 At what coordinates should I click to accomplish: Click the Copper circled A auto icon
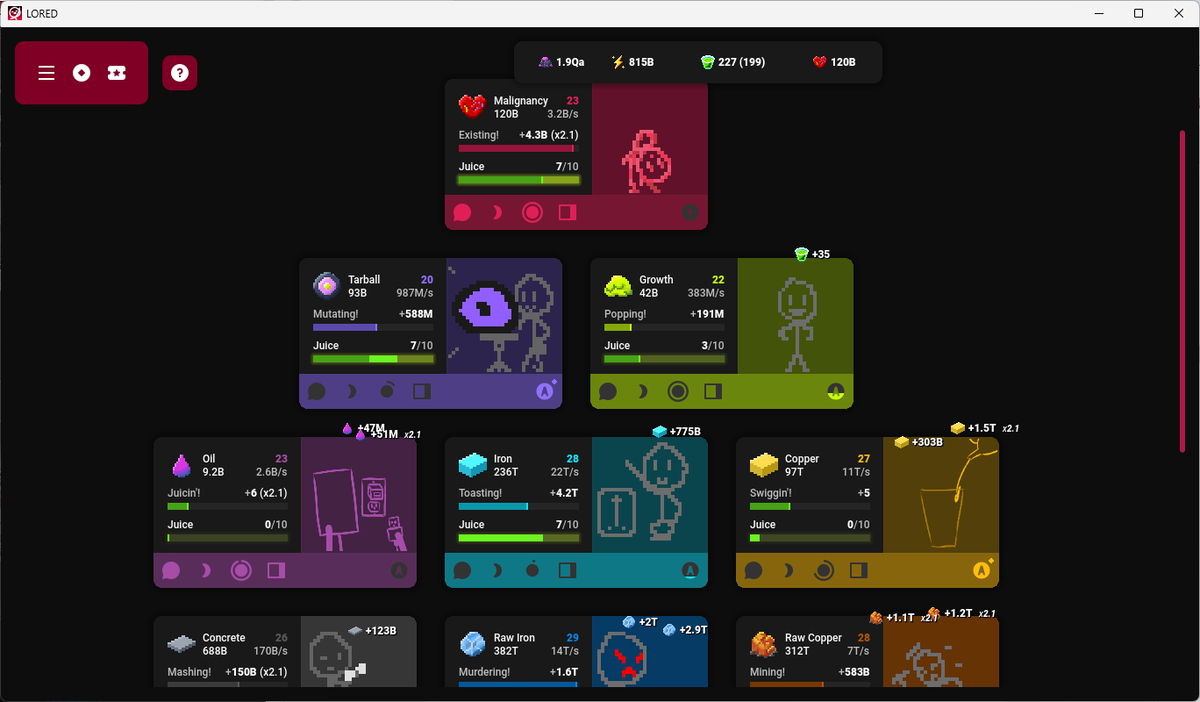982,569
